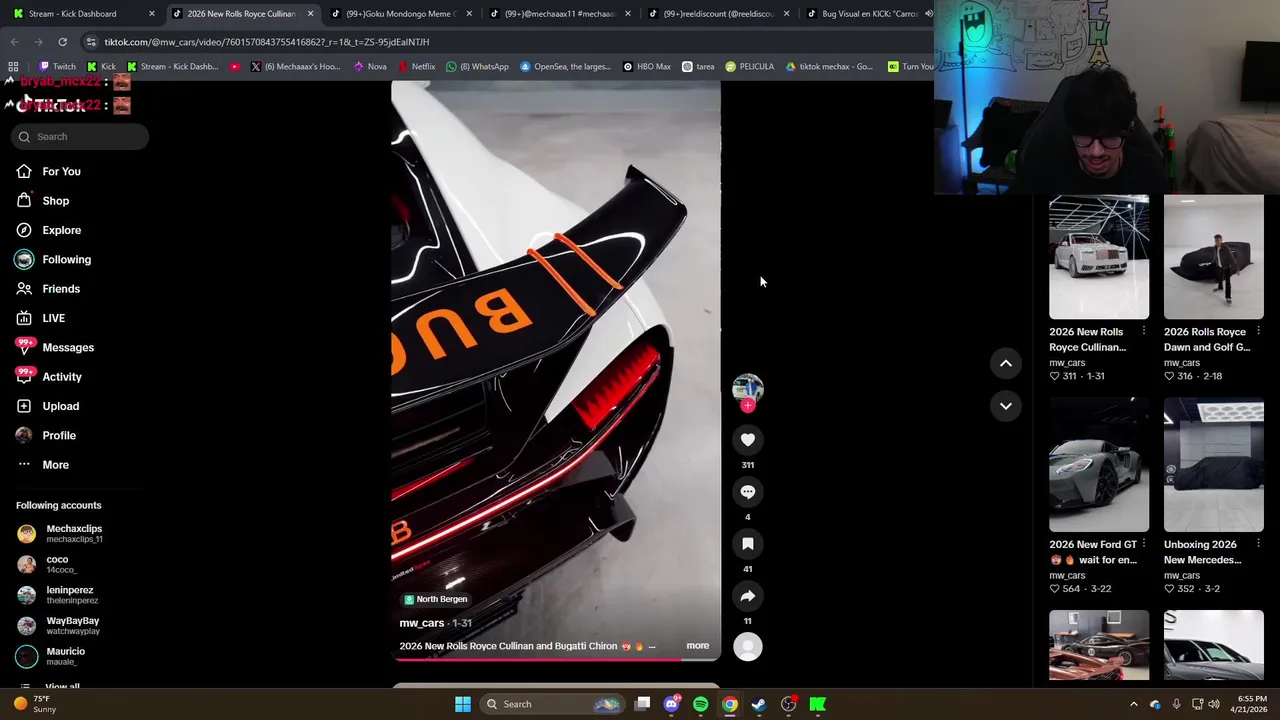
Task: Bookmark the video using the save icon
Action: (x=747, y=544)
